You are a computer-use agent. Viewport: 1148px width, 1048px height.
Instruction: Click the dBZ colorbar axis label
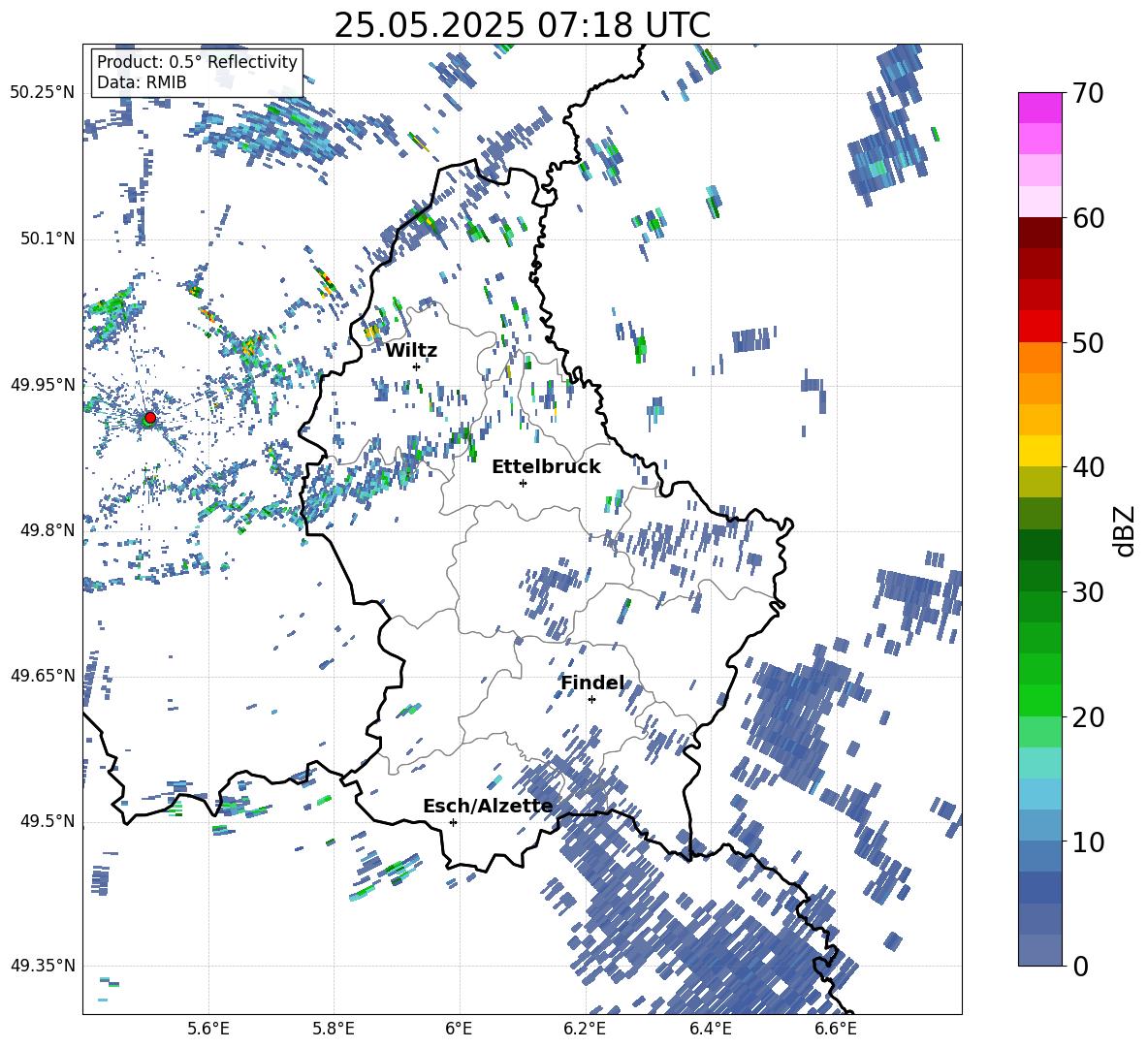click(x=1124, y=530)
